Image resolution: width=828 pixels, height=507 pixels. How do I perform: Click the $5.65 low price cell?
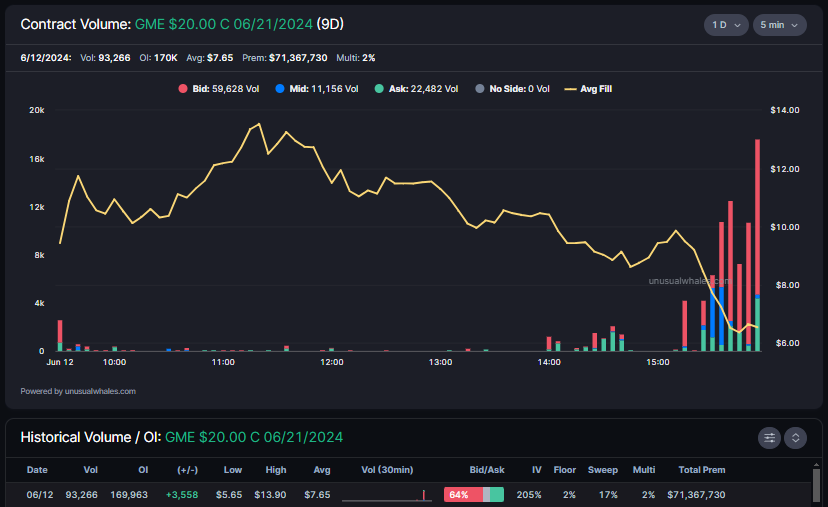[x=229, y=495]
